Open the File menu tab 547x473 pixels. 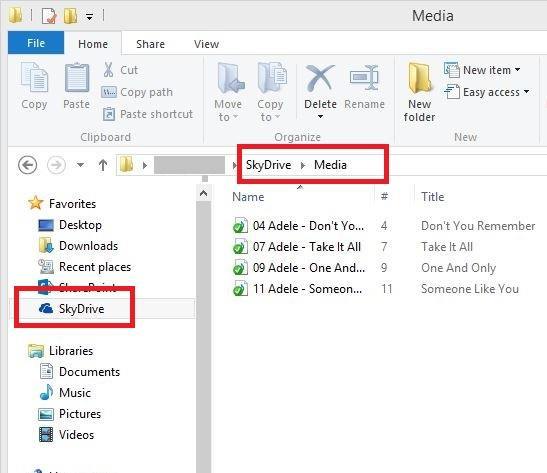(x=36, y=43)
